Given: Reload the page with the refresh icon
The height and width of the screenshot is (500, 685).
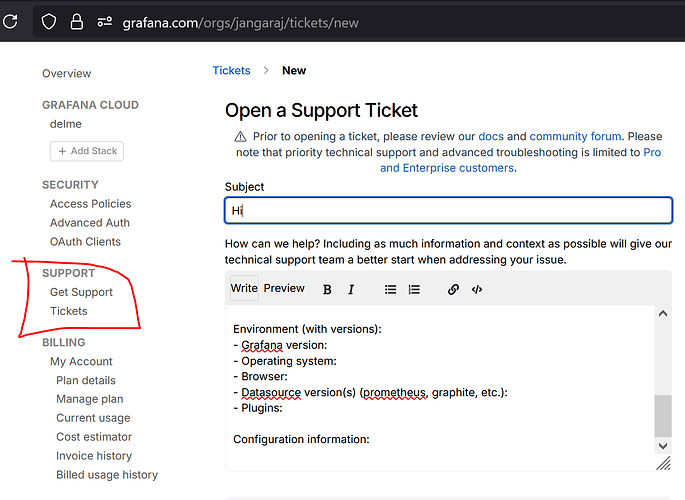Looking at the screenshot, I should pos(10,21).
